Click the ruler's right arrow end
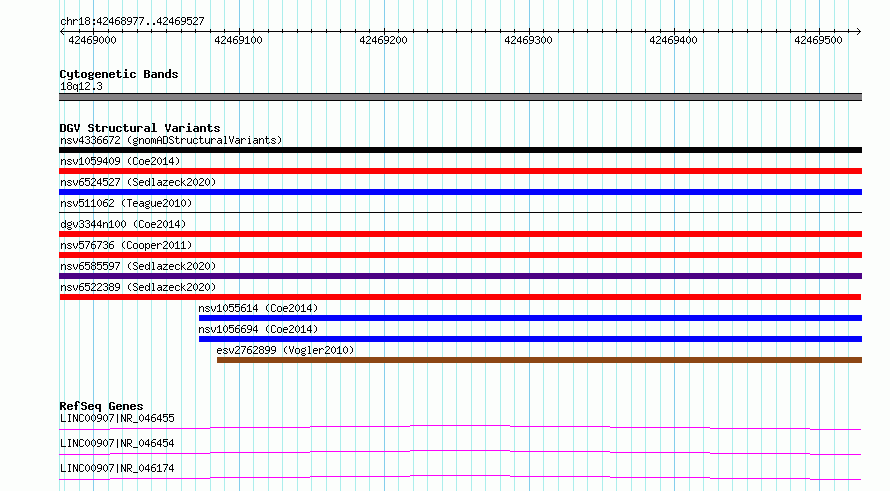Screen dimensions: 890x491 [x=859, y=32]
